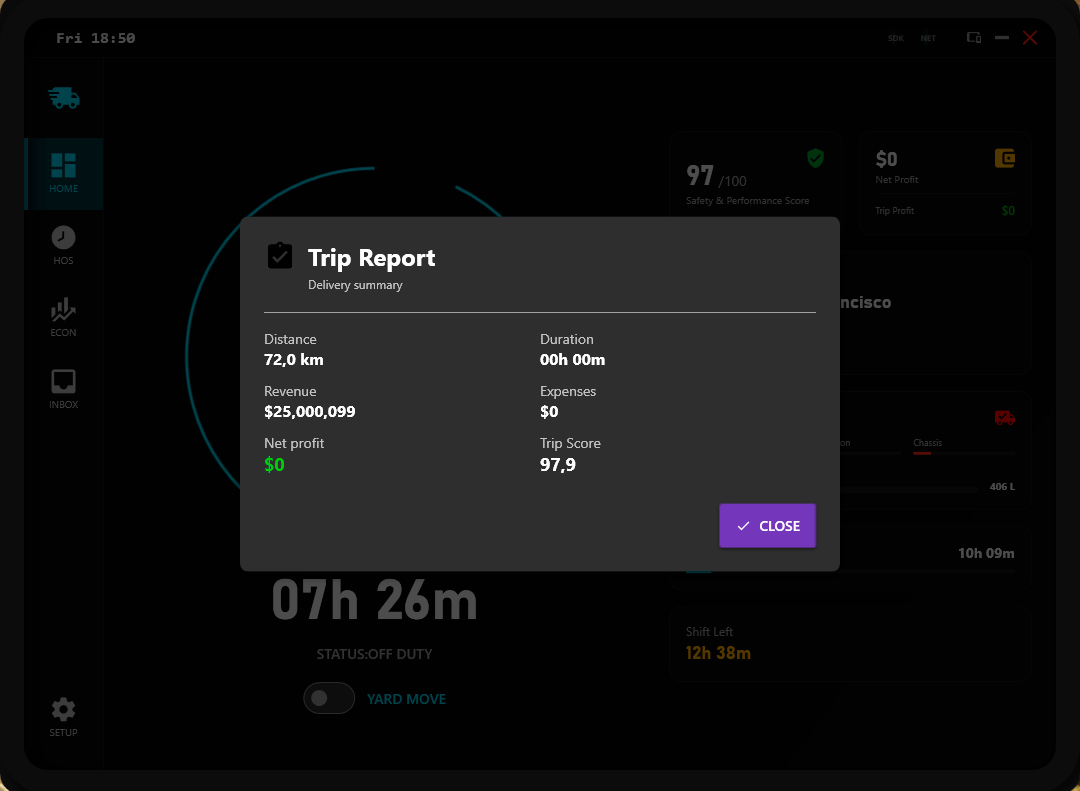
Task: Click the orange Net Profit wallet icon
Action: click(x=1005, y=158)
